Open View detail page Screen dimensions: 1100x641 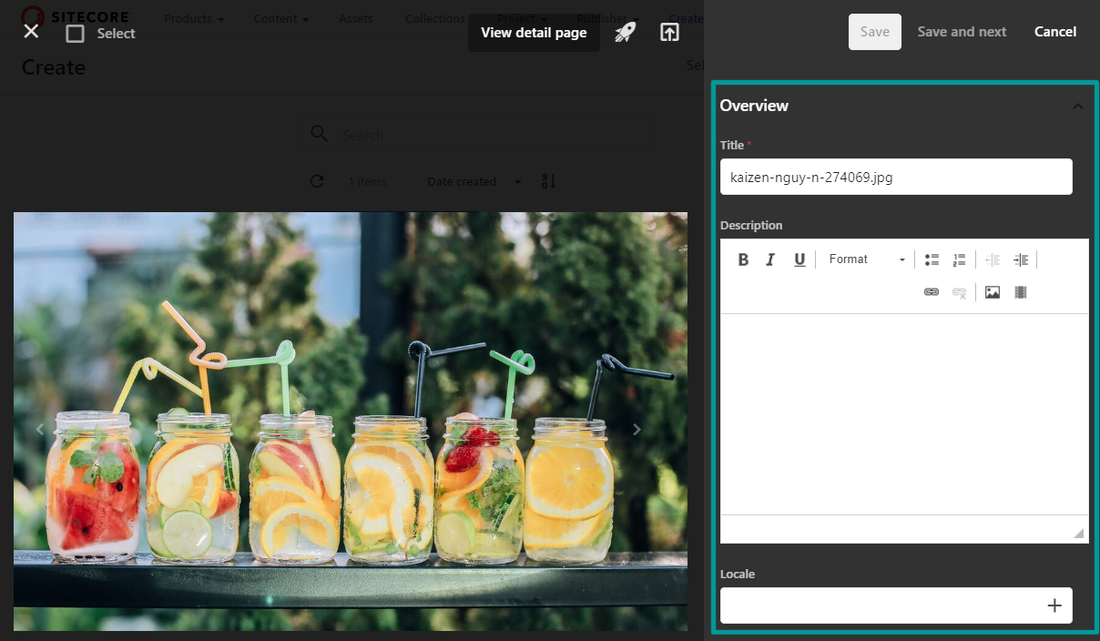coord(534,32)
